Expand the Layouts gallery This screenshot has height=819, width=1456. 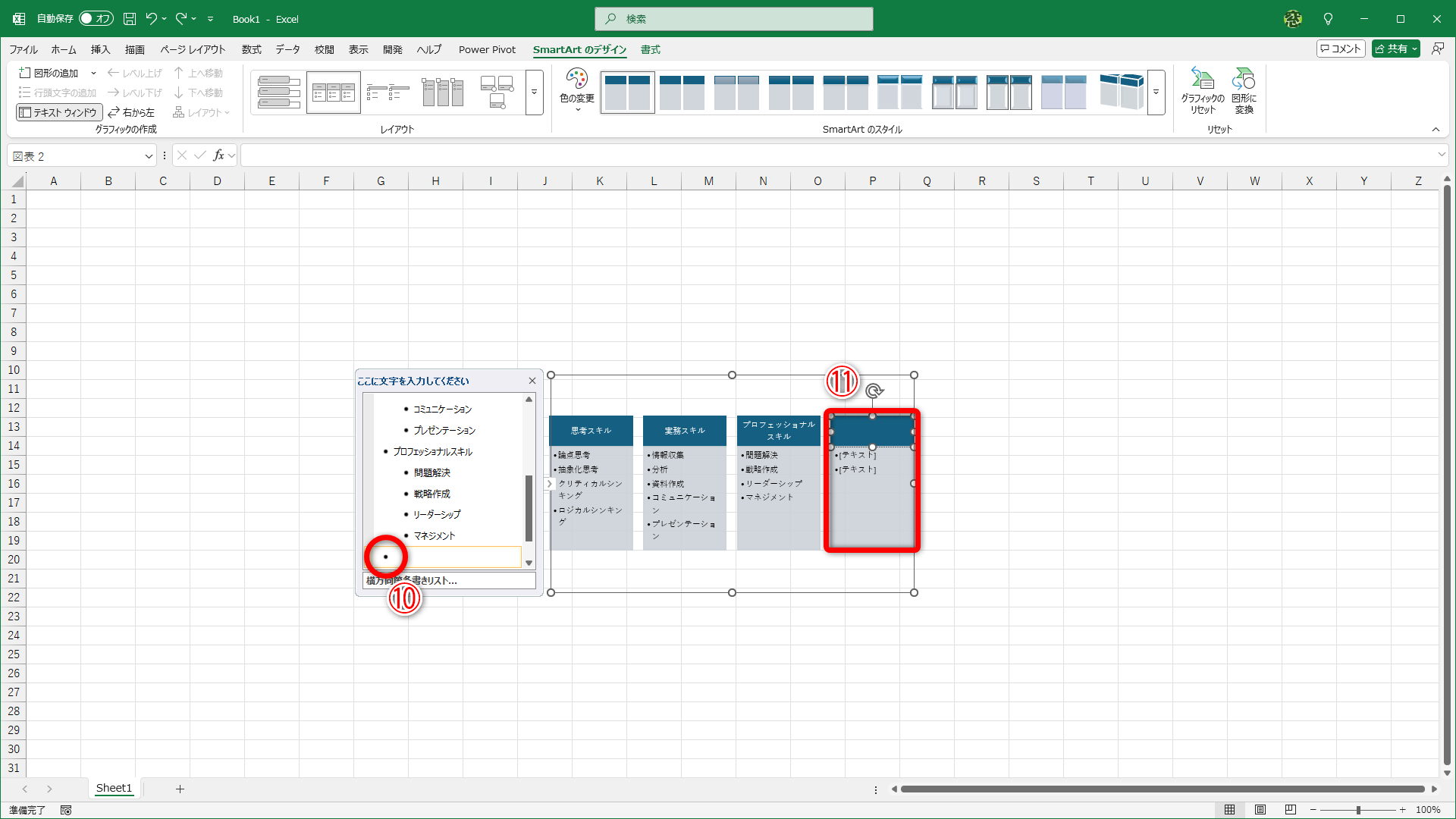(x=534, y=92)
